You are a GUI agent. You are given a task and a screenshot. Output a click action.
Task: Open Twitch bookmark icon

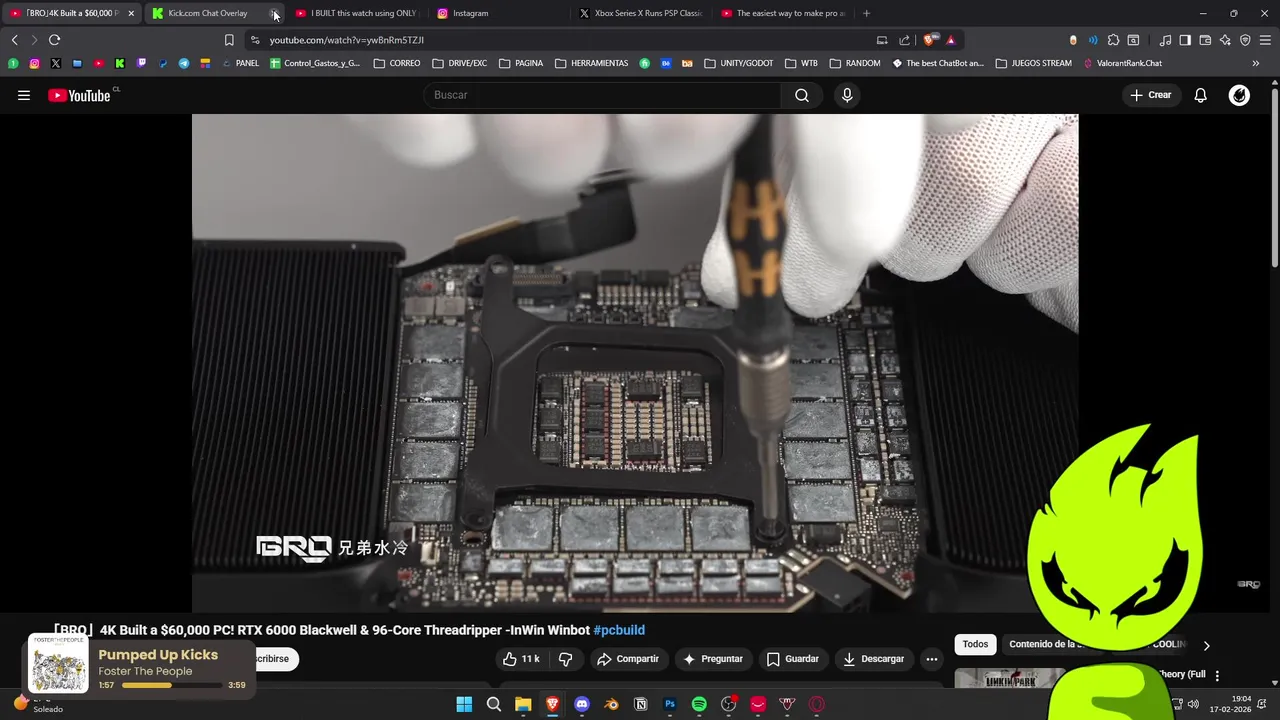(141, 63)
